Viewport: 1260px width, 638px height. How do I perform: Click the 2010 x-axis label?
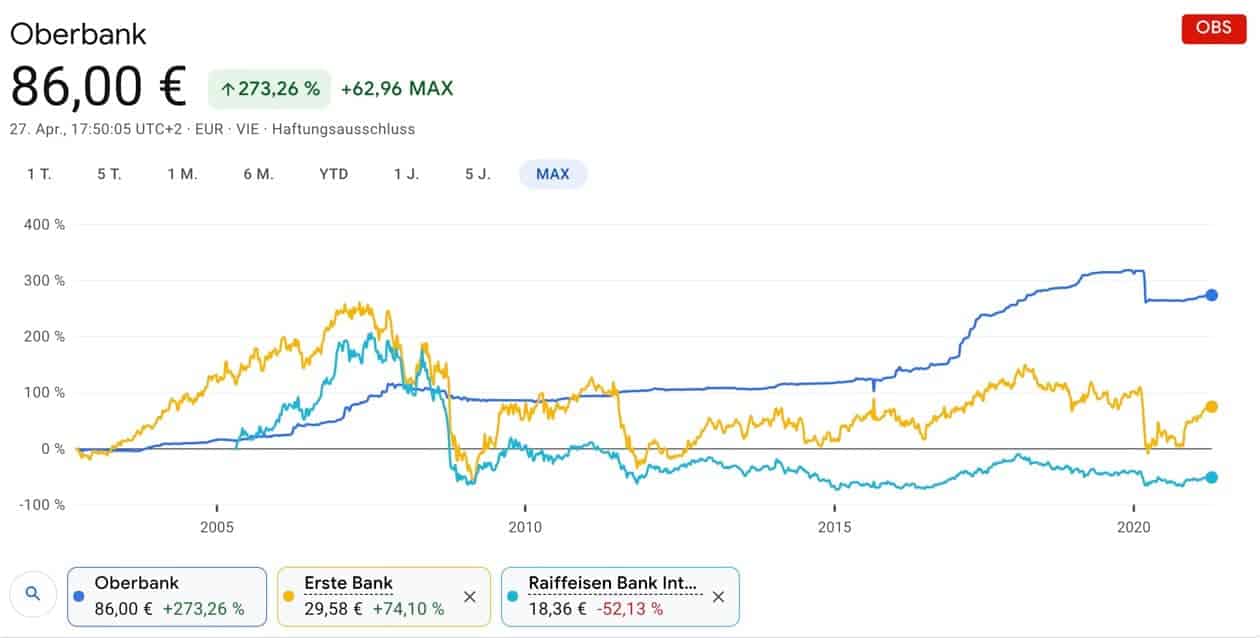click(x=524, y=526)
